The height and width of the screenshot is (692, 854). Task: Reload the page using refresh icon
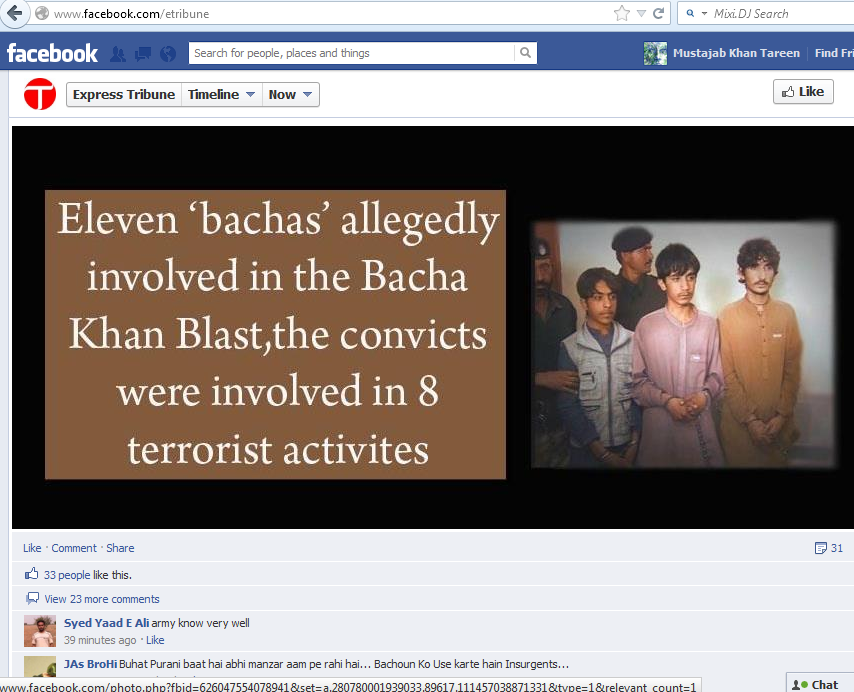658,14
